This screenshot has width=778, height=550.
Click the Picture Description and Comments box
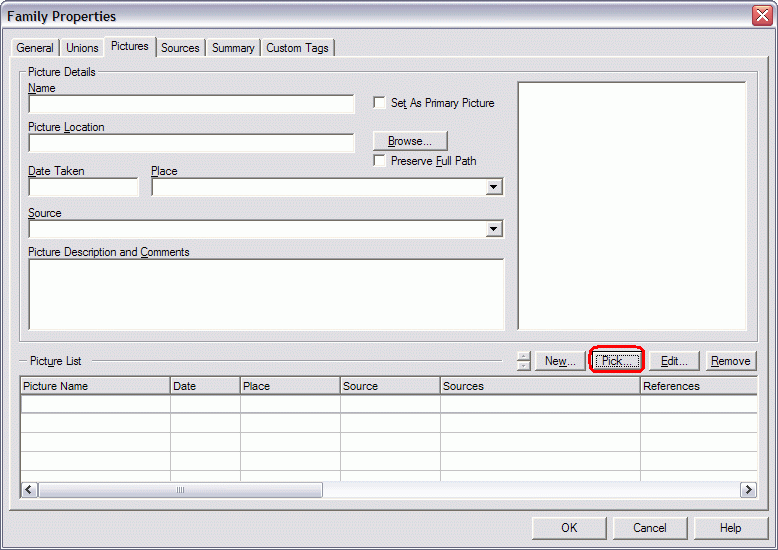point(266,294)
